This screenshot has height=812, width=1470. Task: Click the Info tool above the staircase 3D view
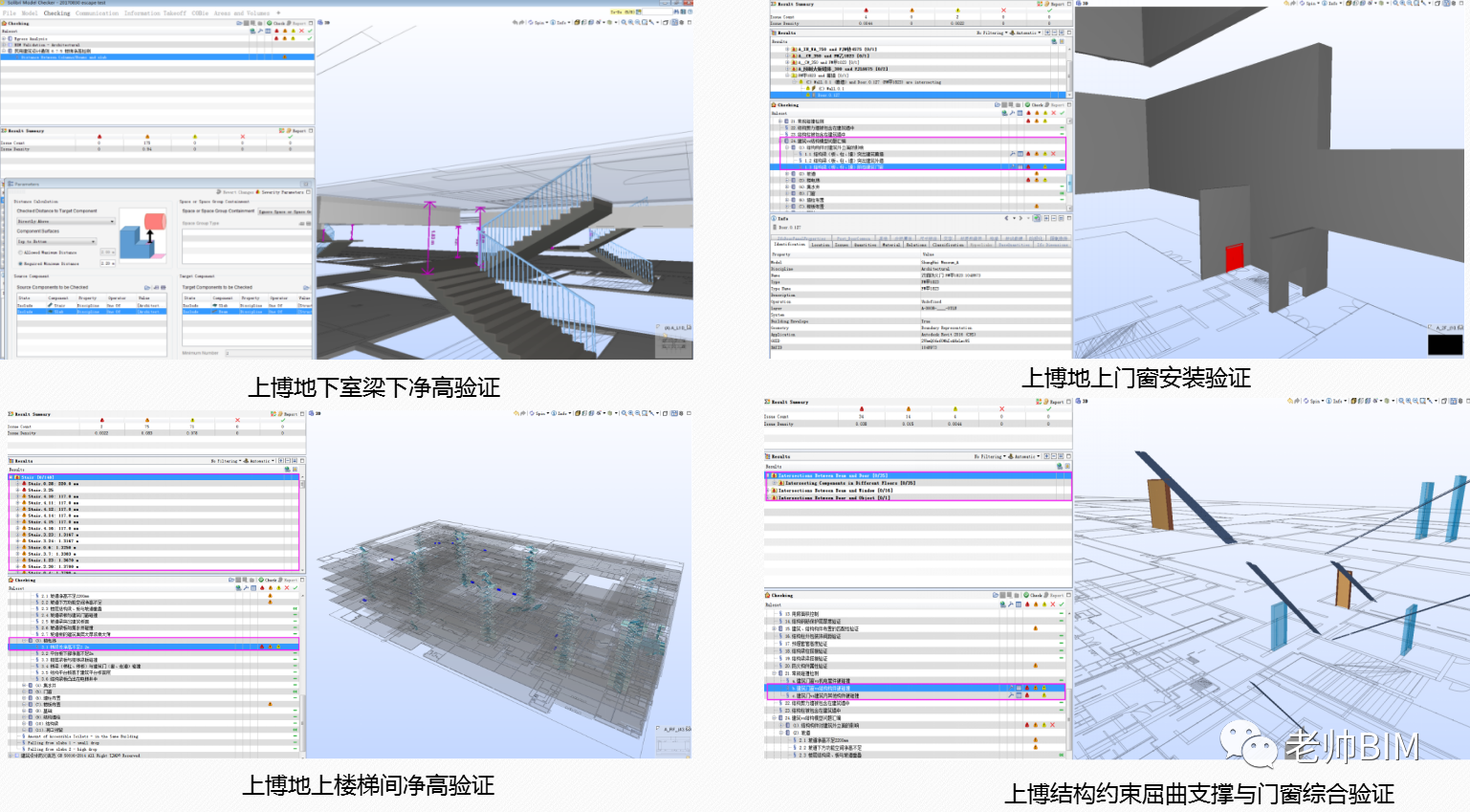pyautogui.click(x=559, y=22)
